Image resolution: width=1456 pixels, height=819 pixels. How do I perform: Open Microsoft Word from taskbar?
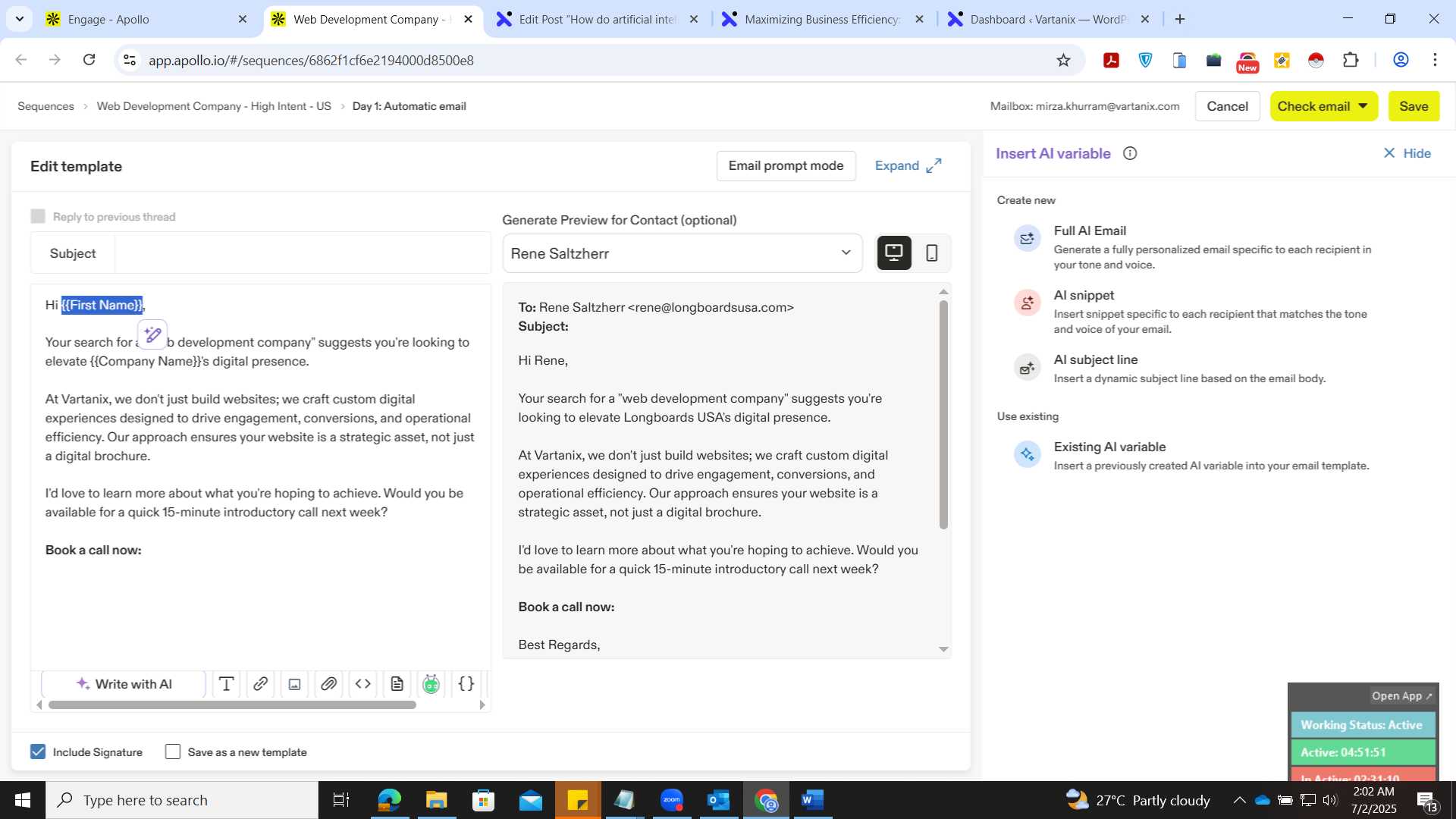point(812,800)
